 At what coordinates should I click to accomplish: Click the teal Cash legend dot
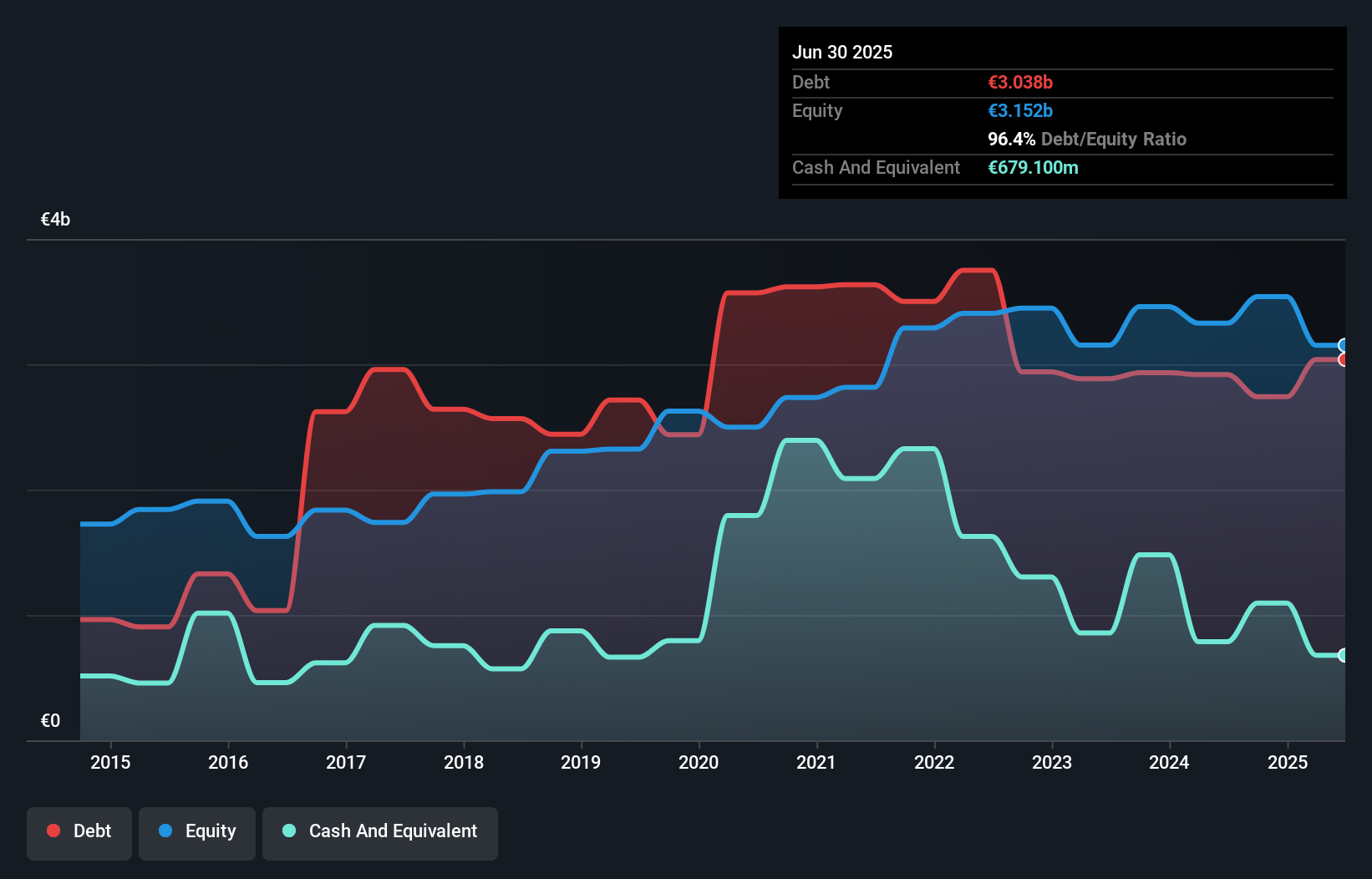tap(289, 831)
